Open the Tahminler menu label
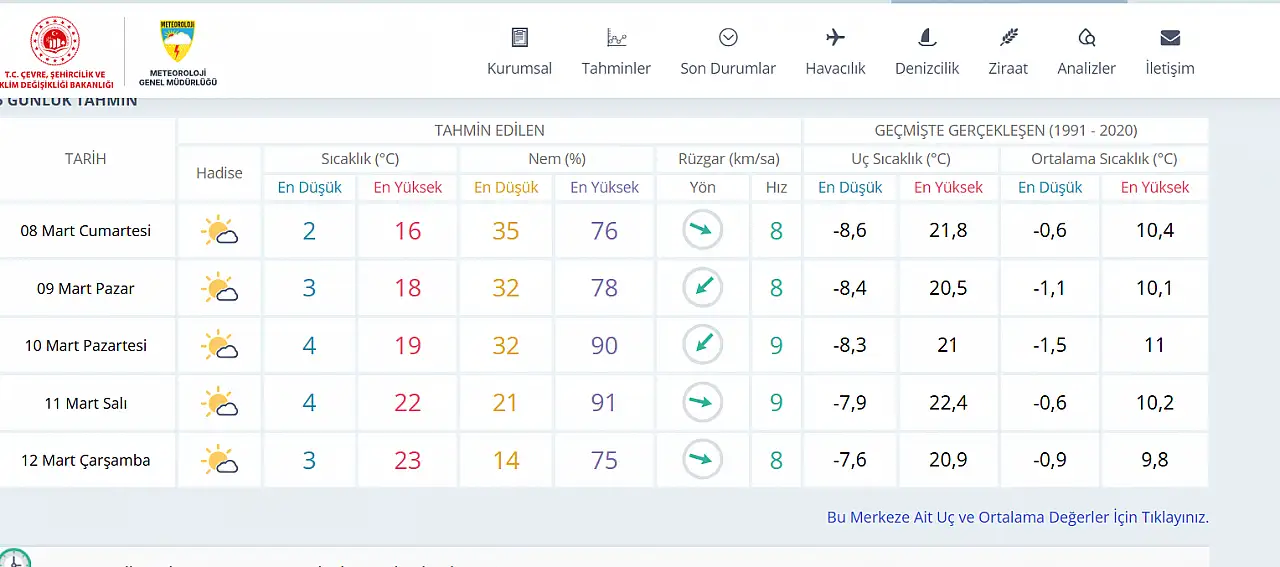1280x567 pixels. pyautogui.click(x=616, y=69)
